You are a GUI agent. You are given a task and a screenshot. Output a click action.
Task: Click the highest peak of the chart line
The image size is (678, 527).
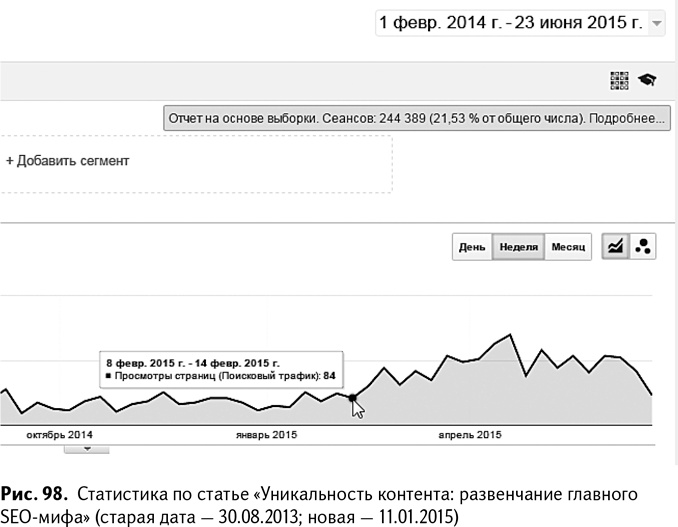coord(512,335)
